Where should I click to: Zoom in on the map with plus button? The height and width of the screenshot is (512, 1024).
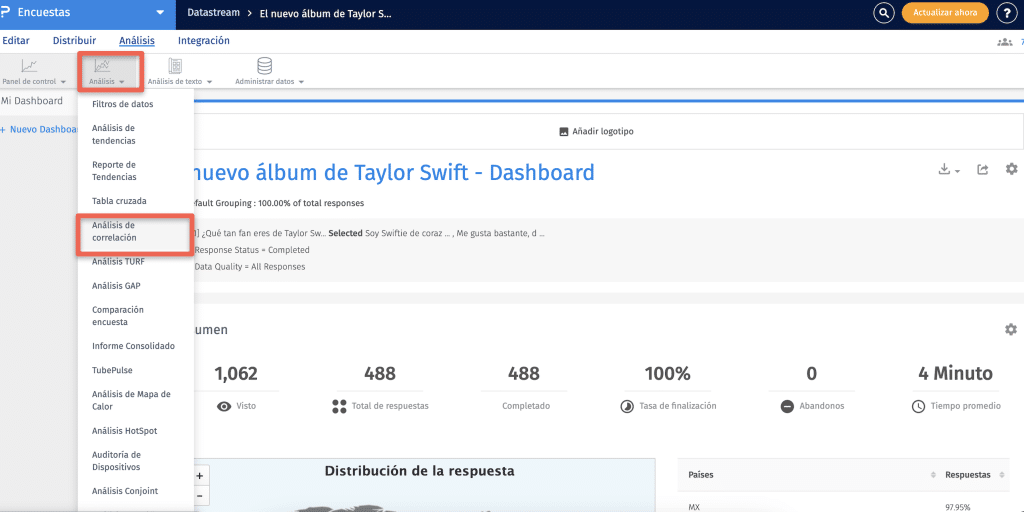200,477
